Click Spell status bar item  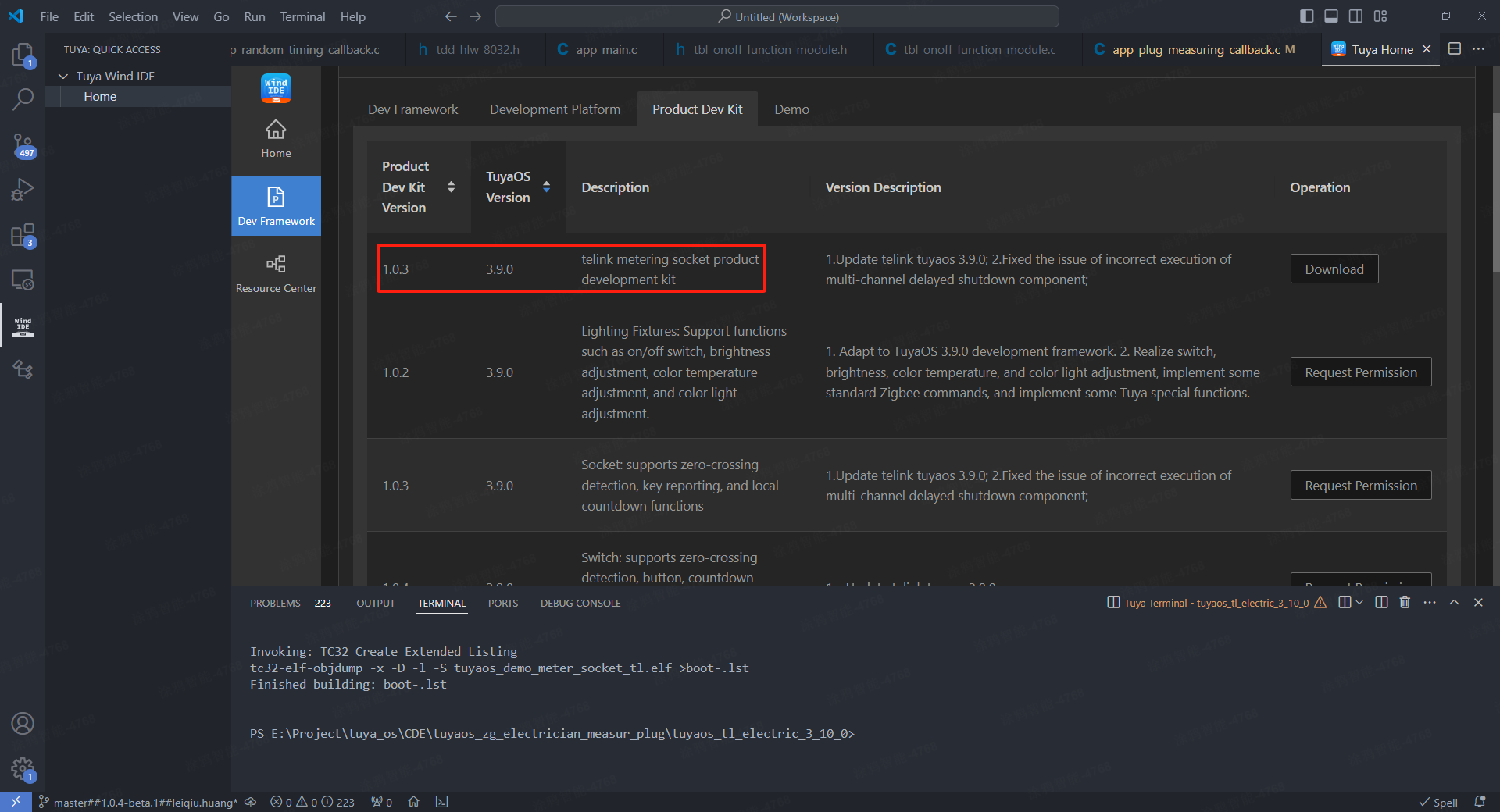1438,803
